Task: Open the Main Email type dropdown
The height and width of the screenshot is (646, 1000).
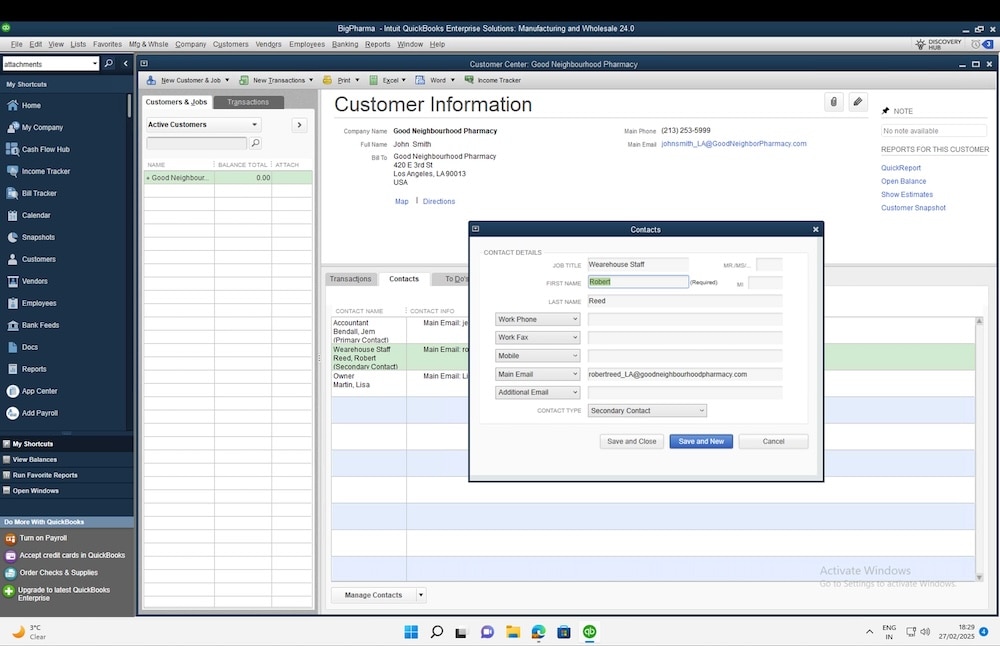Action: pyautogui.click(x=538, y=374)
